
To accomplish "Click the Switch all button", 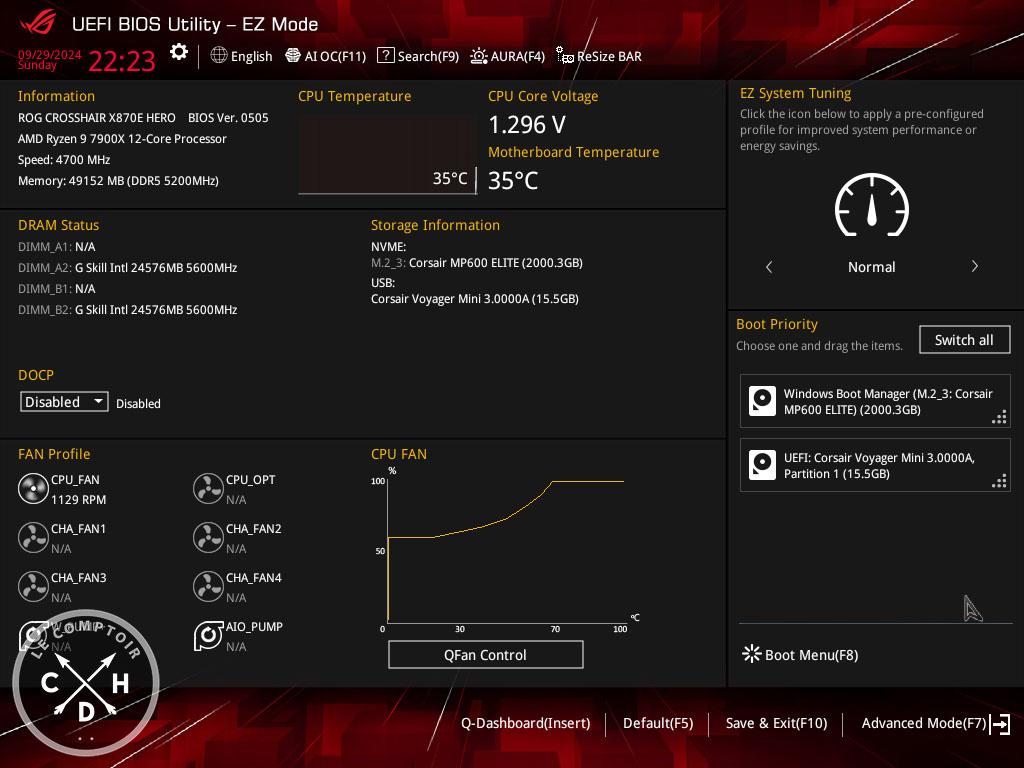I will click(x=964, y=340).
